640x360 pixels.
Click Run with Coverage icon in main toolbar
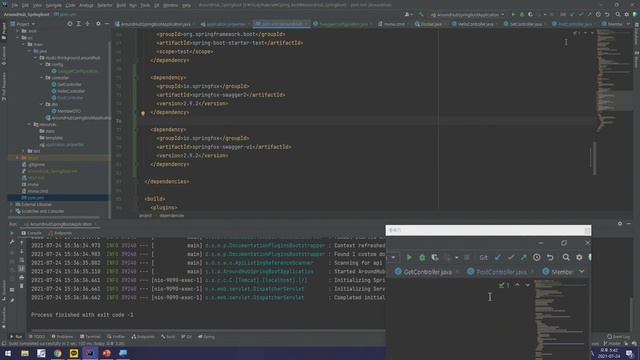[x=530, y=14]
